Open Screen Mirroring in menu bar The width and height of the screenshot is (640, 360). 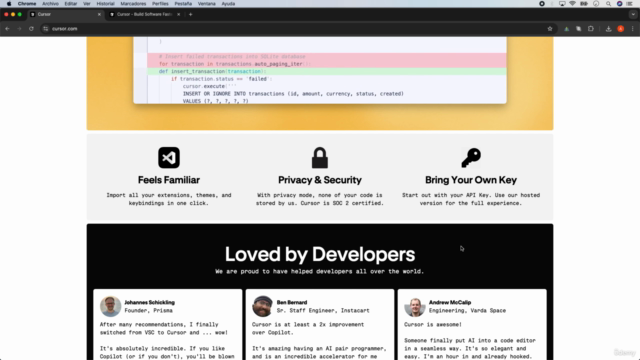tap(562, 4)
